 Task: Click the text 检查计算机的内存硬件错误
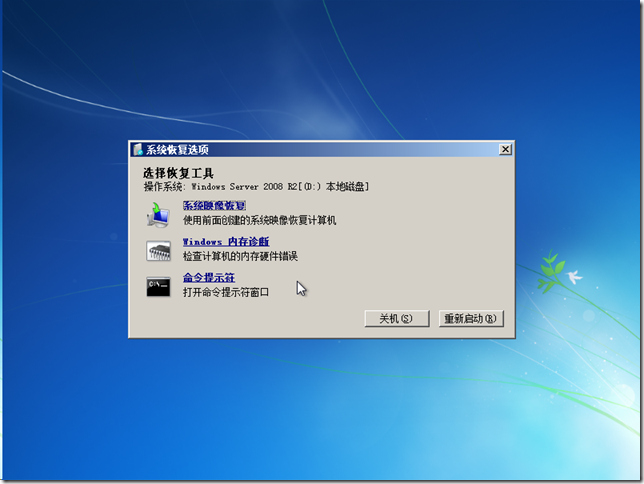pyautogui.click(x=240, y=257)
